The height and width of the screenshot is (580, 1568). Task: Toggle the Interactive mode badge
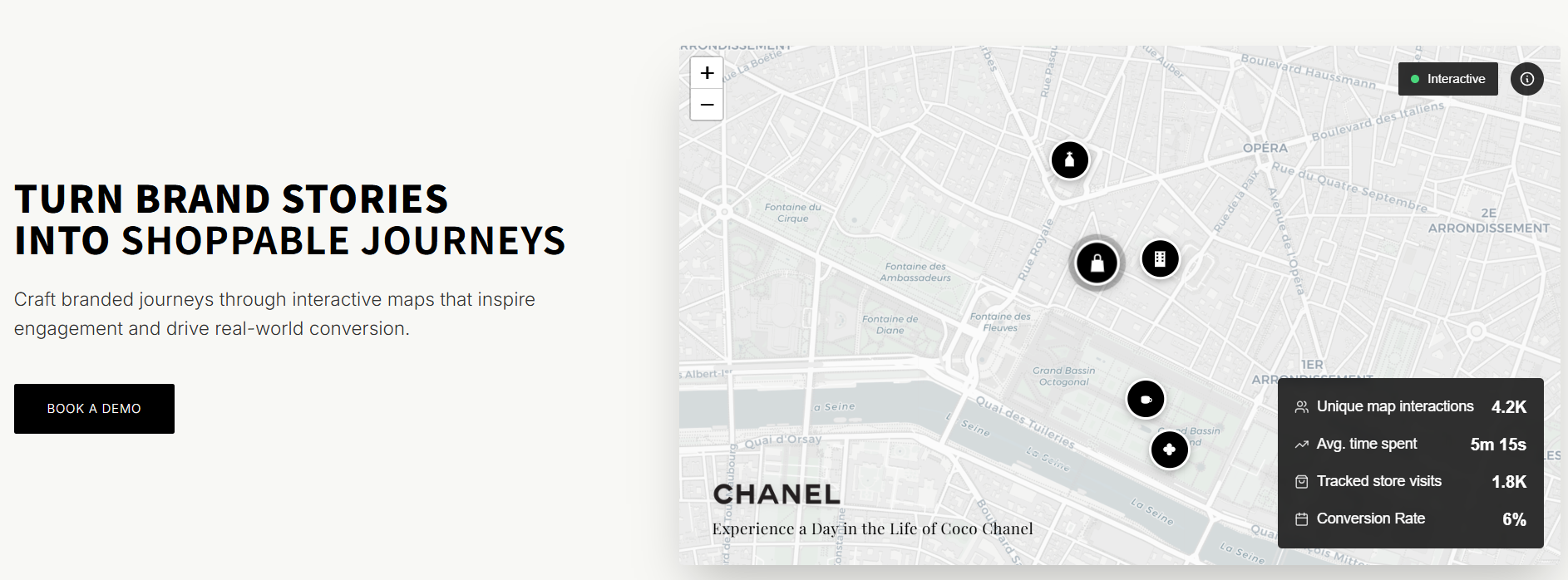pyautogui.click(x=1447, y=79)
